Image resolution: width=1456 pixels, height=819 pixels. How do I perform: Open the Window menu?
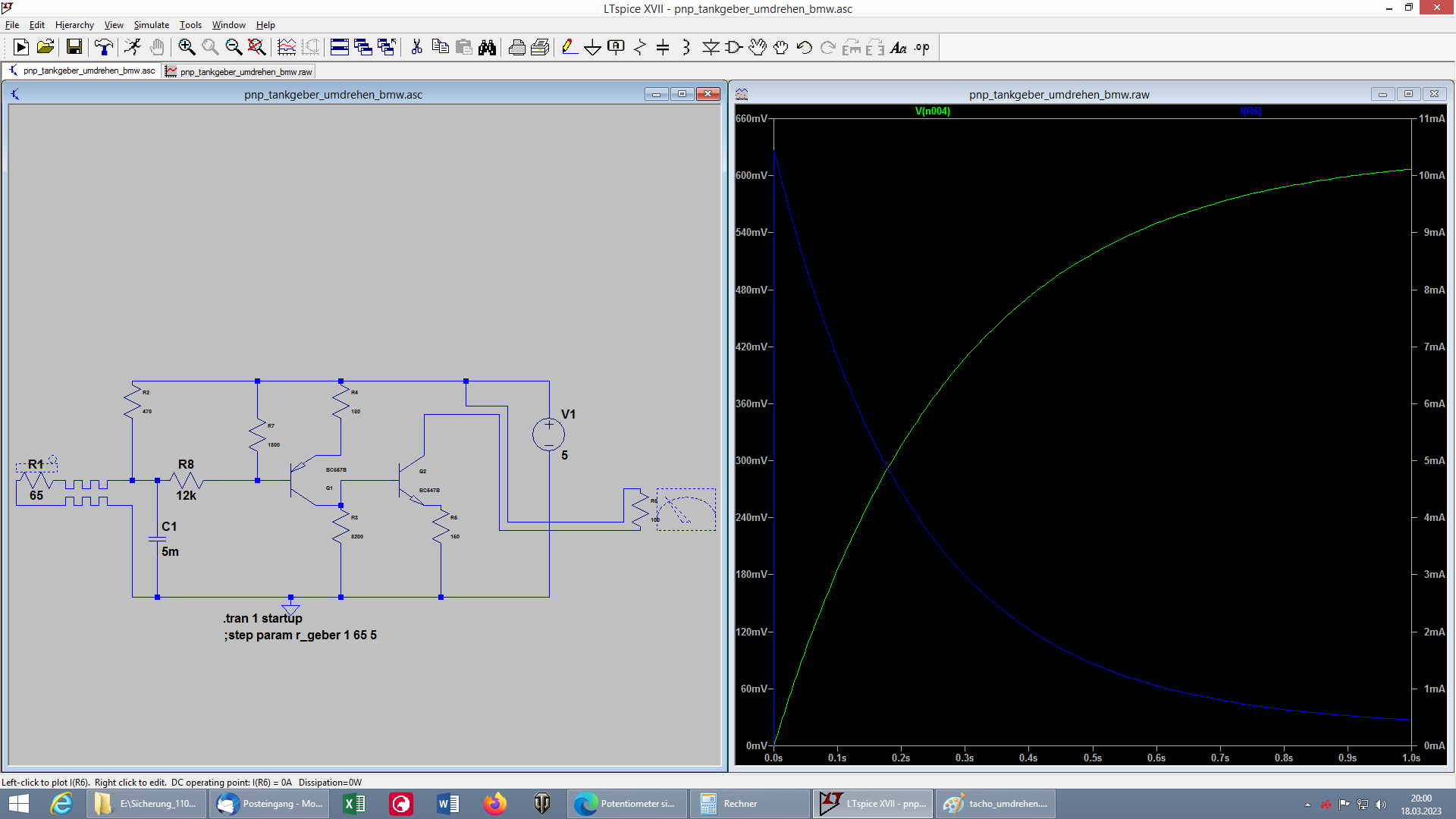coord(228,25)
